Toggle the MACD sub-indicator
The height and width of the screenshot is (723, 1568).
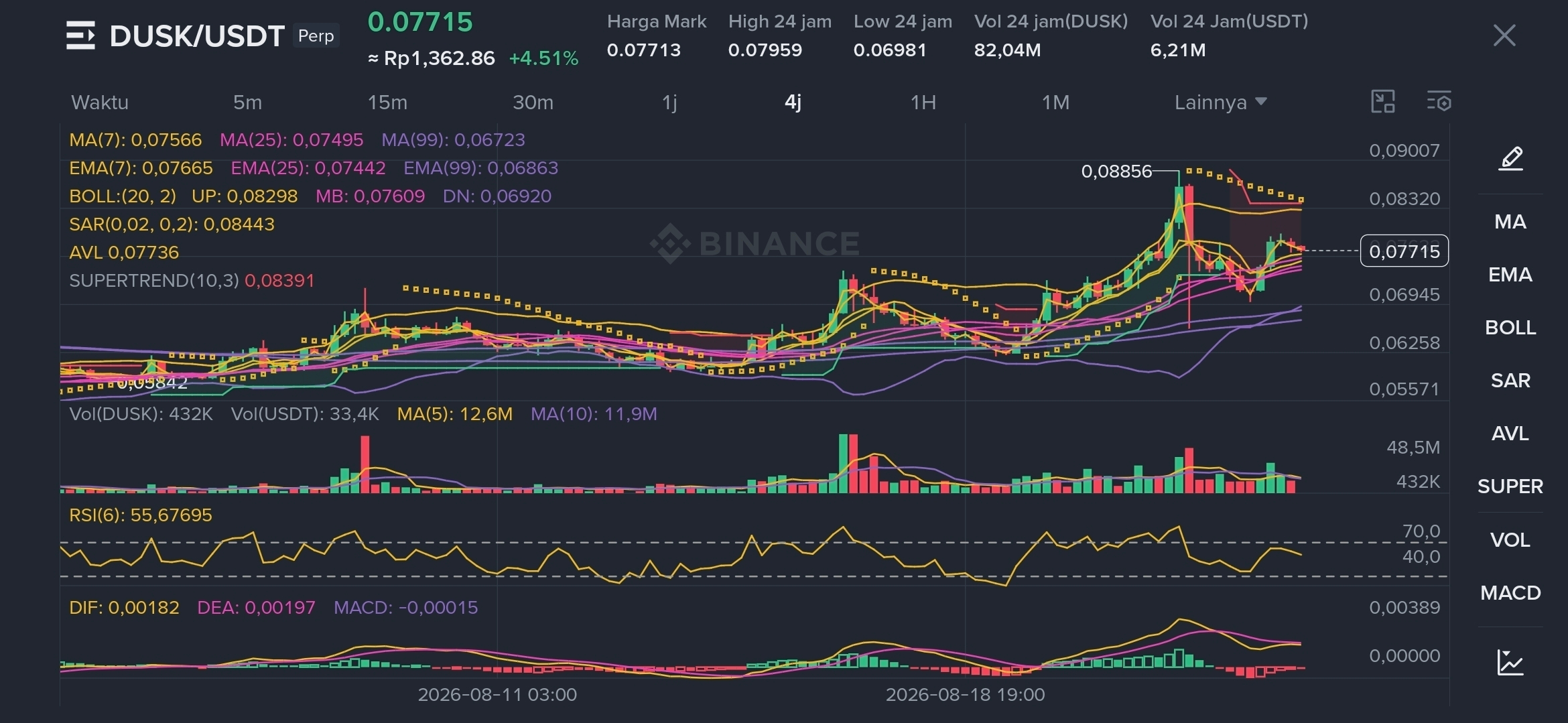1510,593
